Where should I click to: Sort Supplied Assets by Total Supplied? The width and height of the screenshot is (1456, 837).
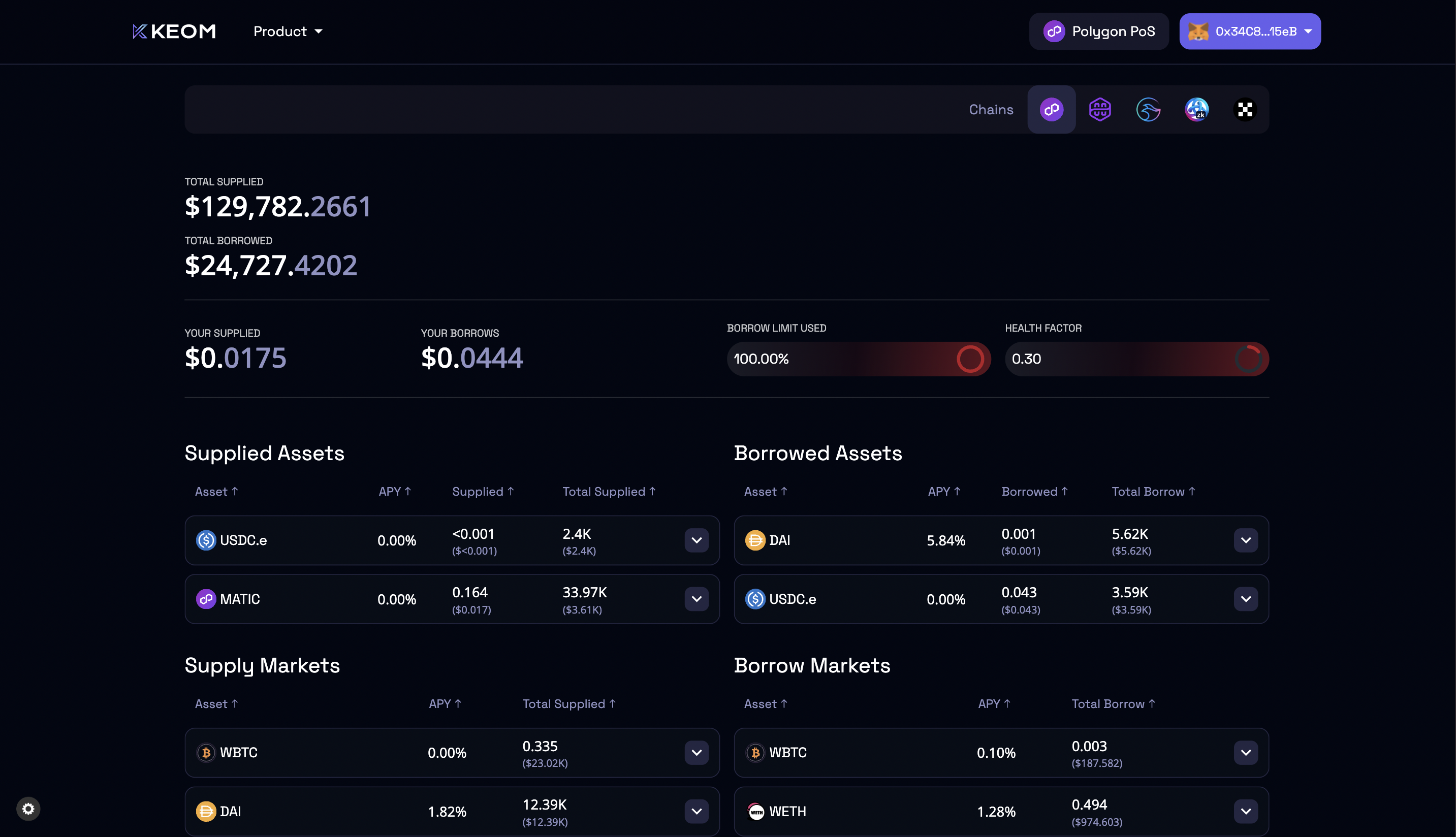pos(609,492)
